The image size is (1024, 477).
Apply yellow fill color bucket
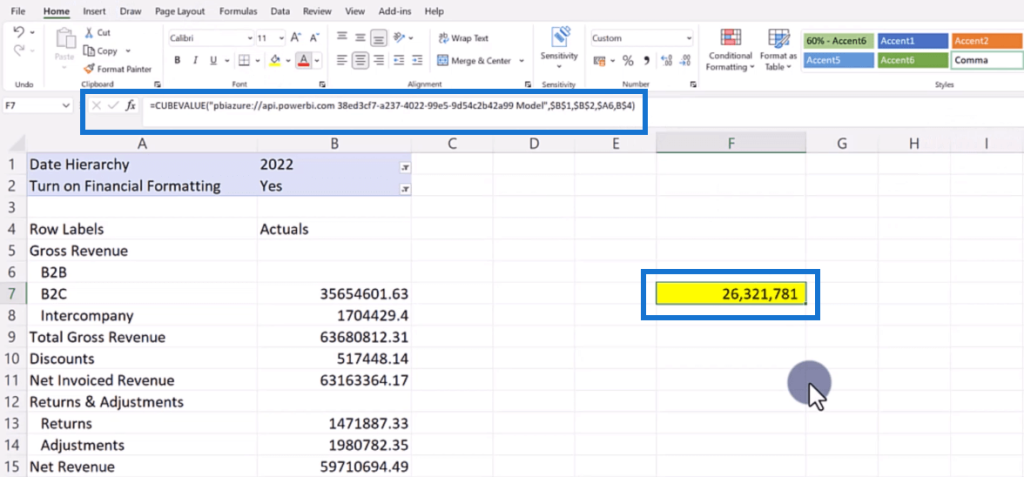(275, 61)
